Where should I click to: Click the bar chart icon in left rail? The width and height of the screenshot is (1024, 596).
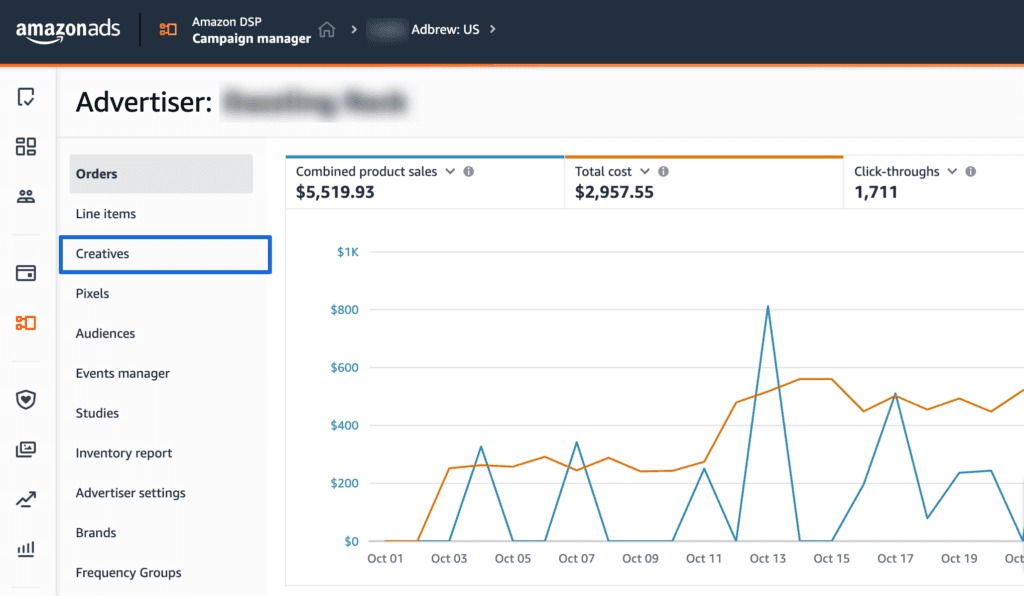pyautogui.click(x=26, y=549)
